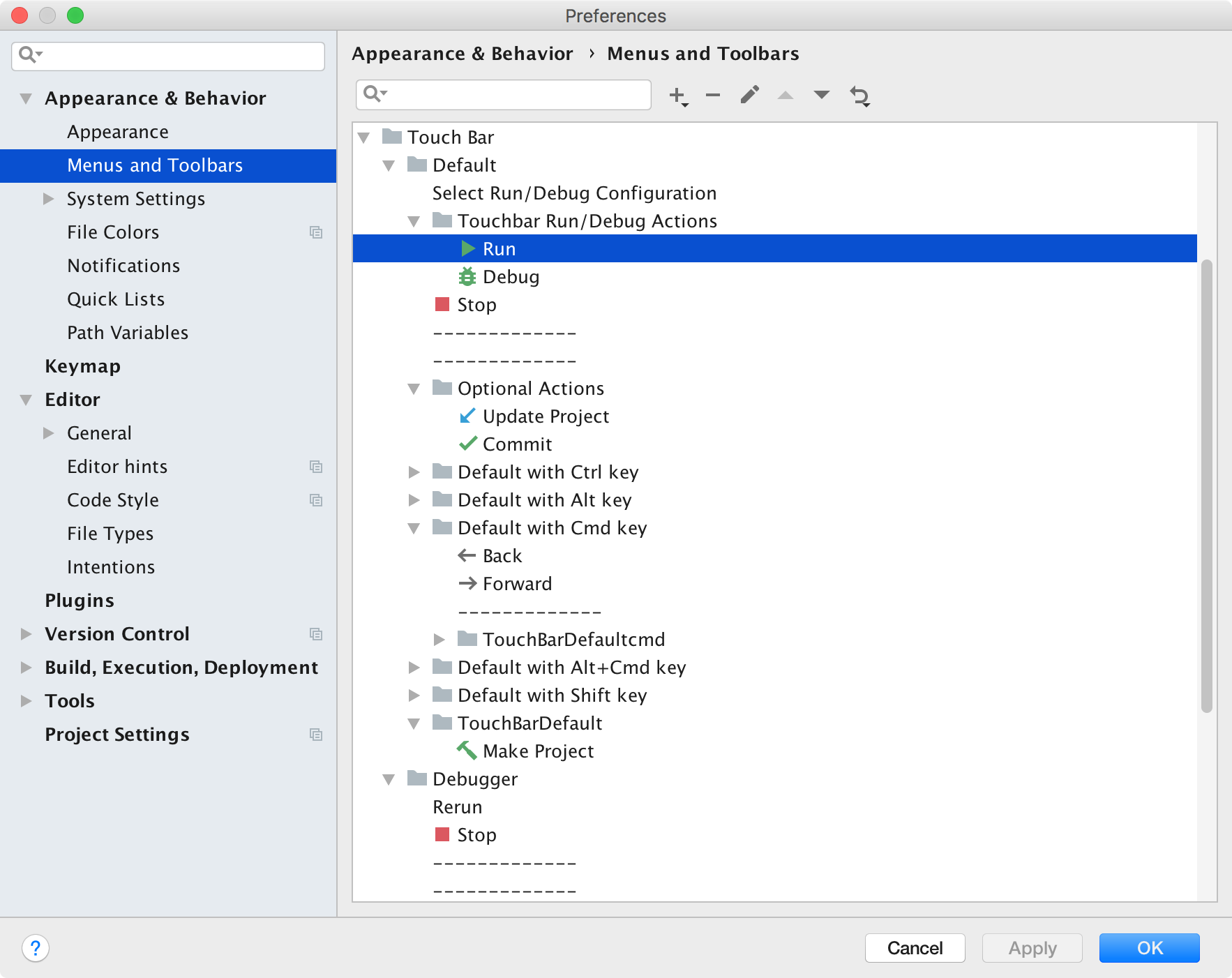Expand Default with Alt key folder
1232x978 pixels.
pos(414,500)
